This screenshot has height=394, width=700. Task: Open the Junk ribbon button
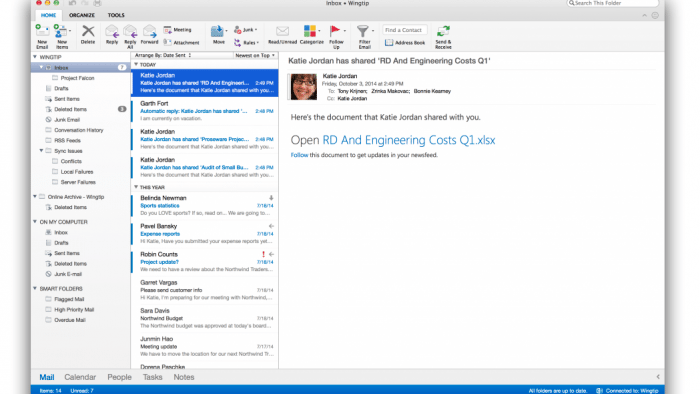(246, 30)
